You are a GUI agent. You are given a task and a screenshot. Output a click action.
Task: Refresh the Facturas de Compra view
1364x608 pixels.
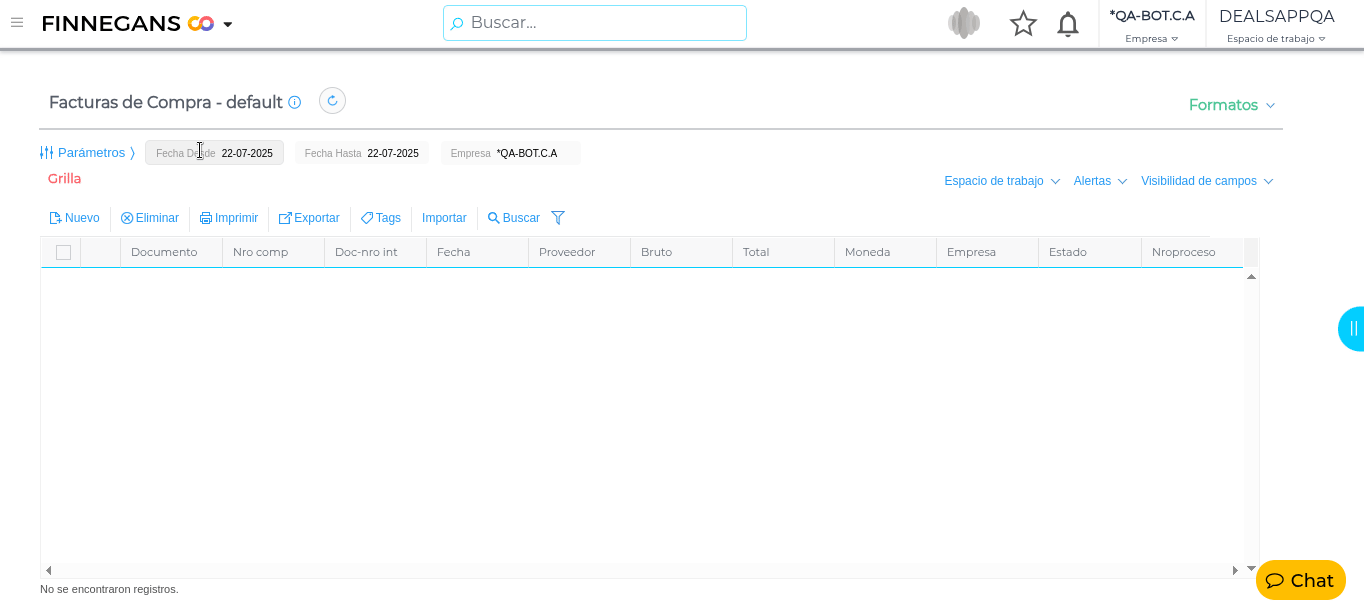click(332, 101)
